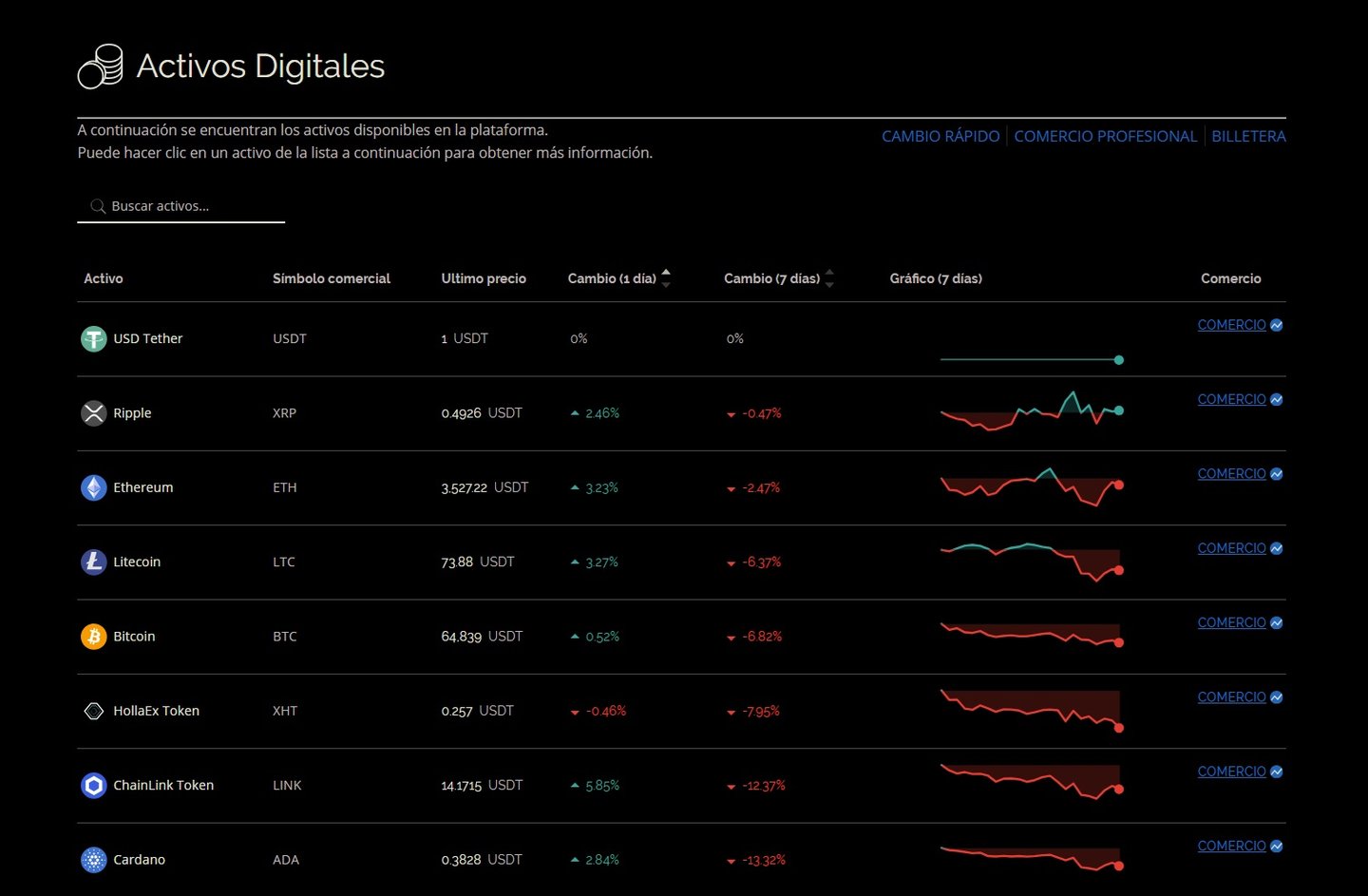Viewport: 1368px width, 896px height.
Task: Select the Litecoin asset name
Action: (x=137, y=562)
